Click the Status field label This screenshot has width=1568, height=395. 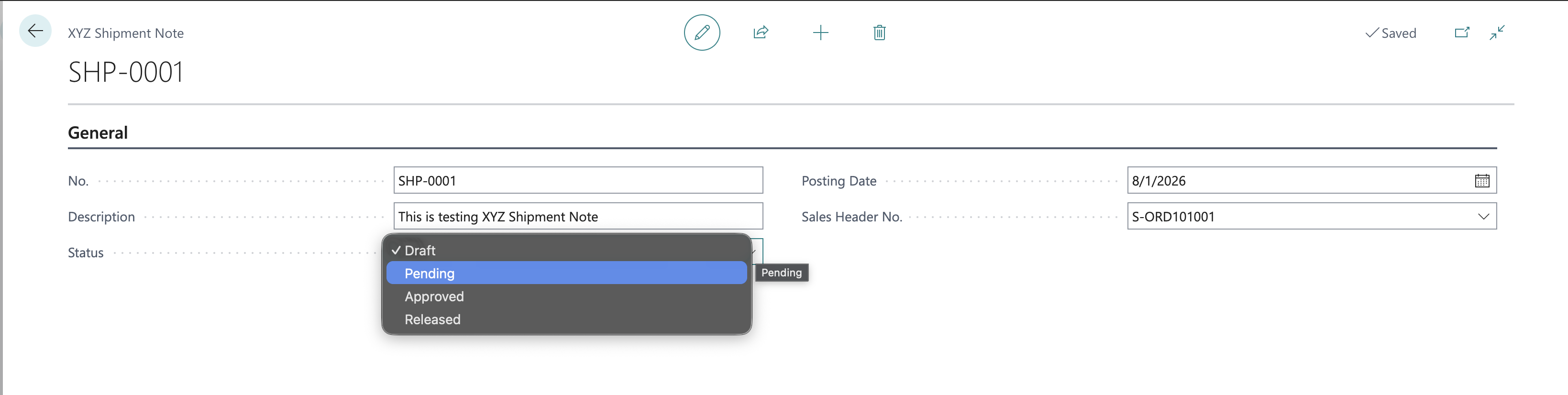pos(86,252)
